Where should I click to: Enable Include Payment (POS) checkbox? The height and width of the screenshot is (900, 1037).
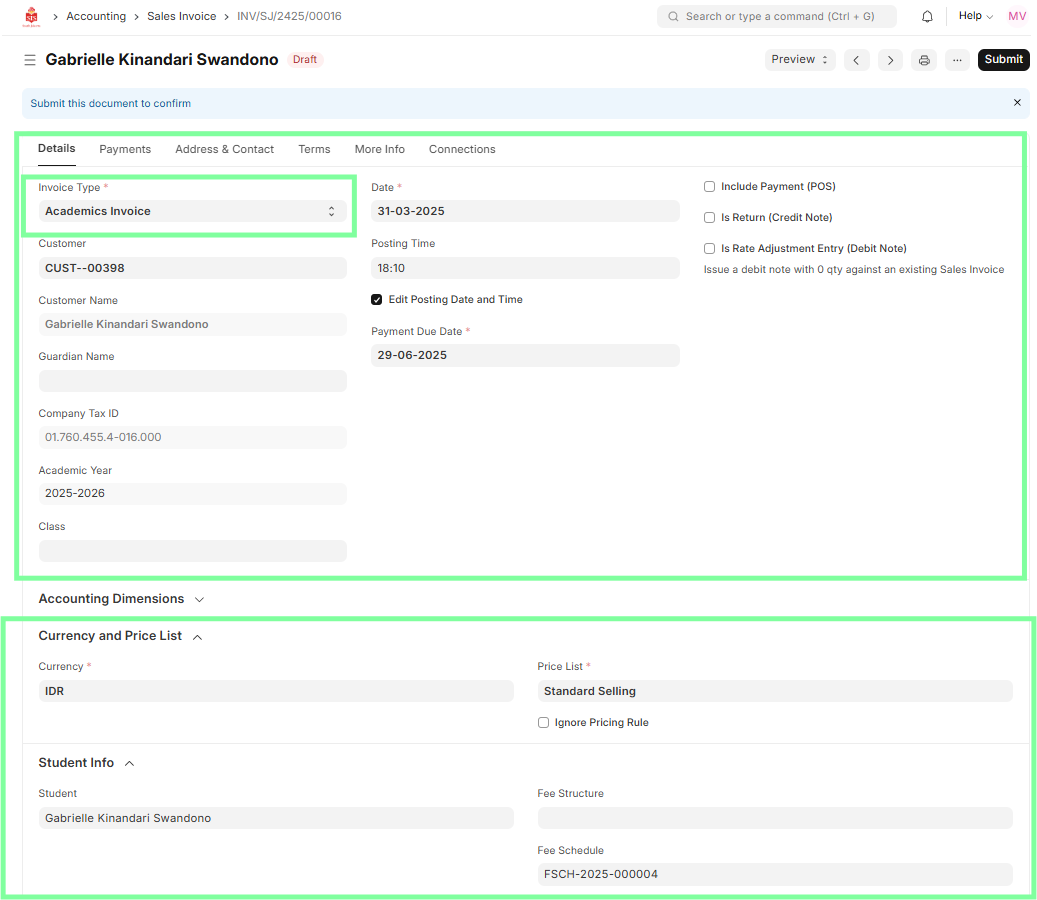tap(710, 187)
